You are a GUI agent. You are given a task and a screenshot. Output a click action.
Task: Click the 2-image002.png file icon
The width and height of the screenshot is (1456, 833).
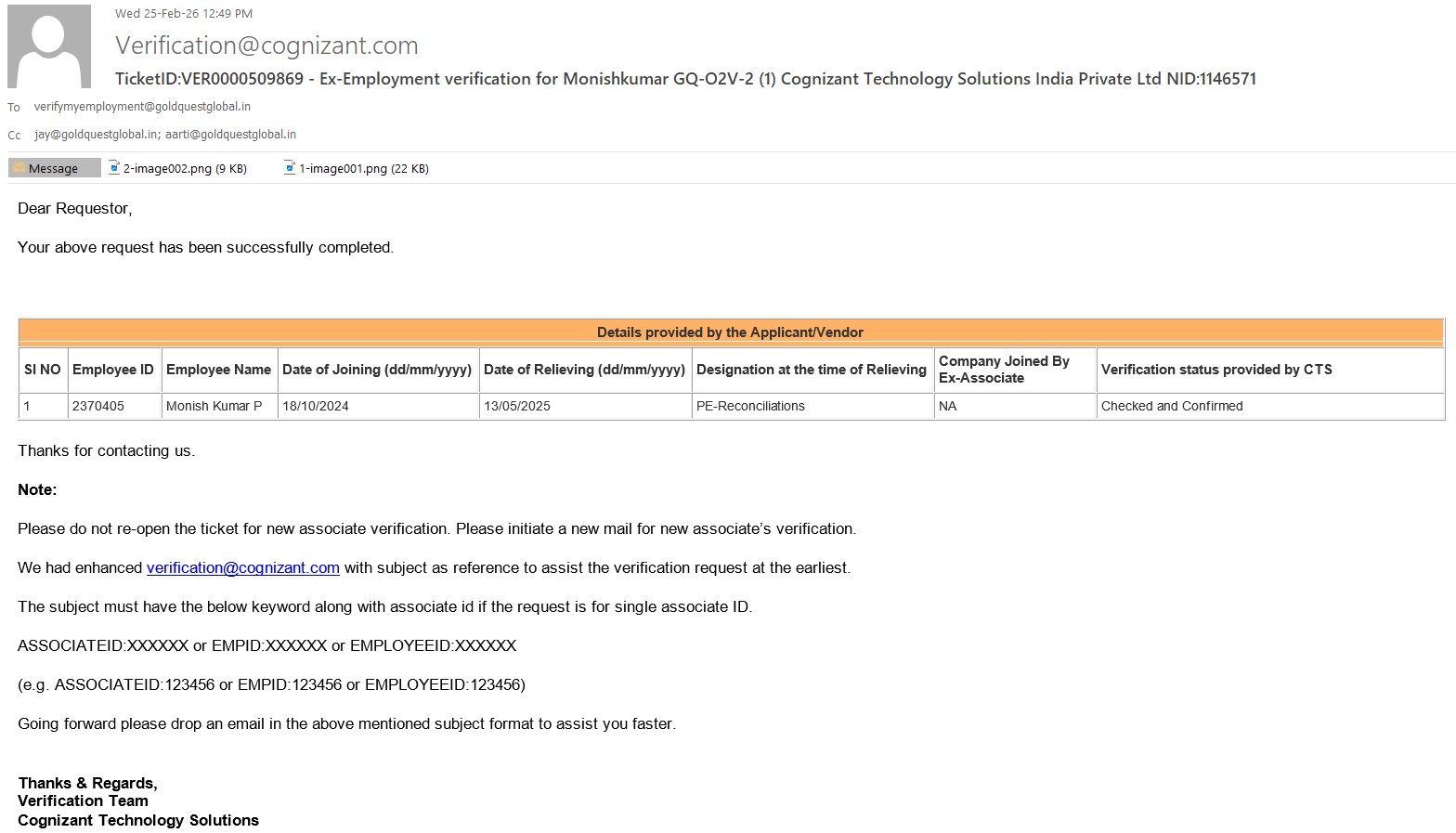coord(114,168)
